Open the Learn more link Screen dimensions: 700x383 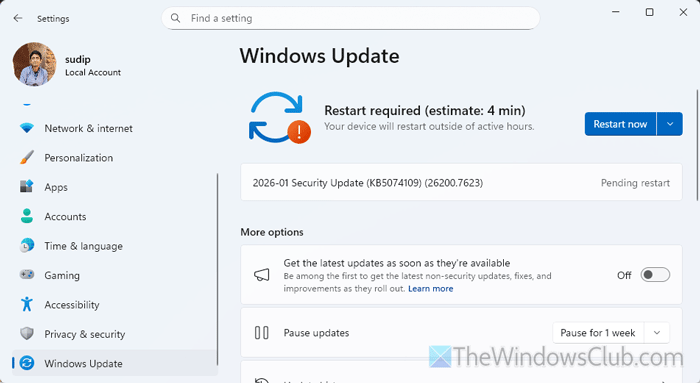pyautogui.click(x=430, y=289)
